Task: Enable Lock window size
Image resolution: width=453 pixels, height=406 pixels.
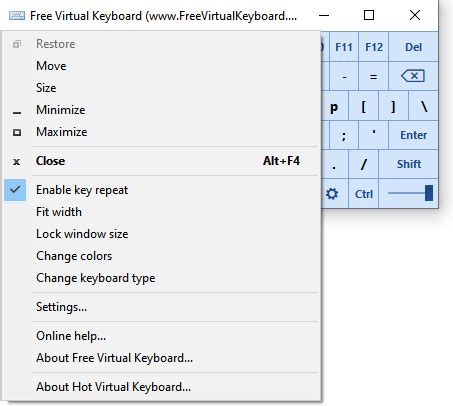Action: (161, 234)
